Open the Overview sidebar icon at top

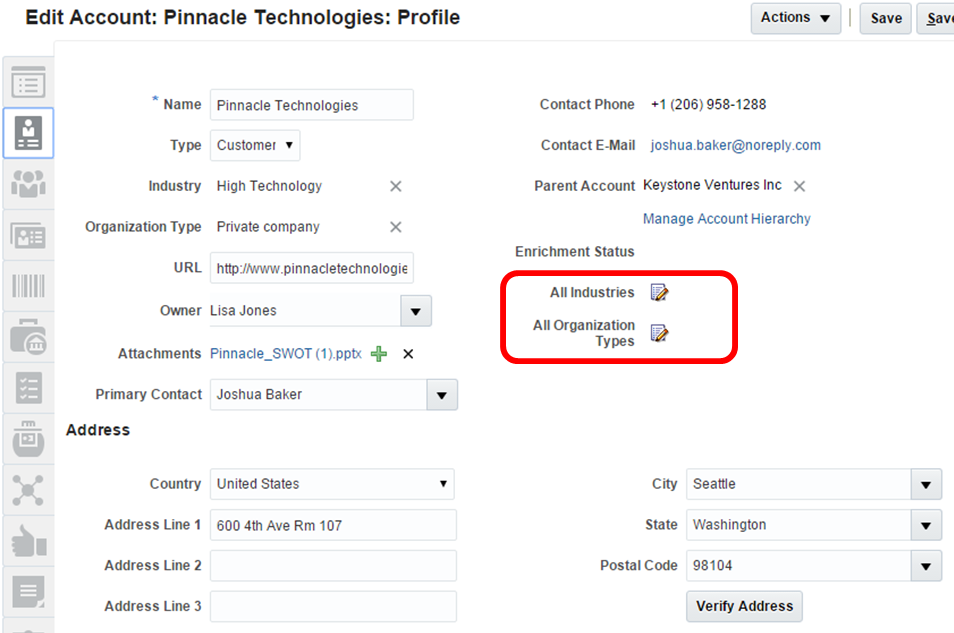(x=28, y=83)
